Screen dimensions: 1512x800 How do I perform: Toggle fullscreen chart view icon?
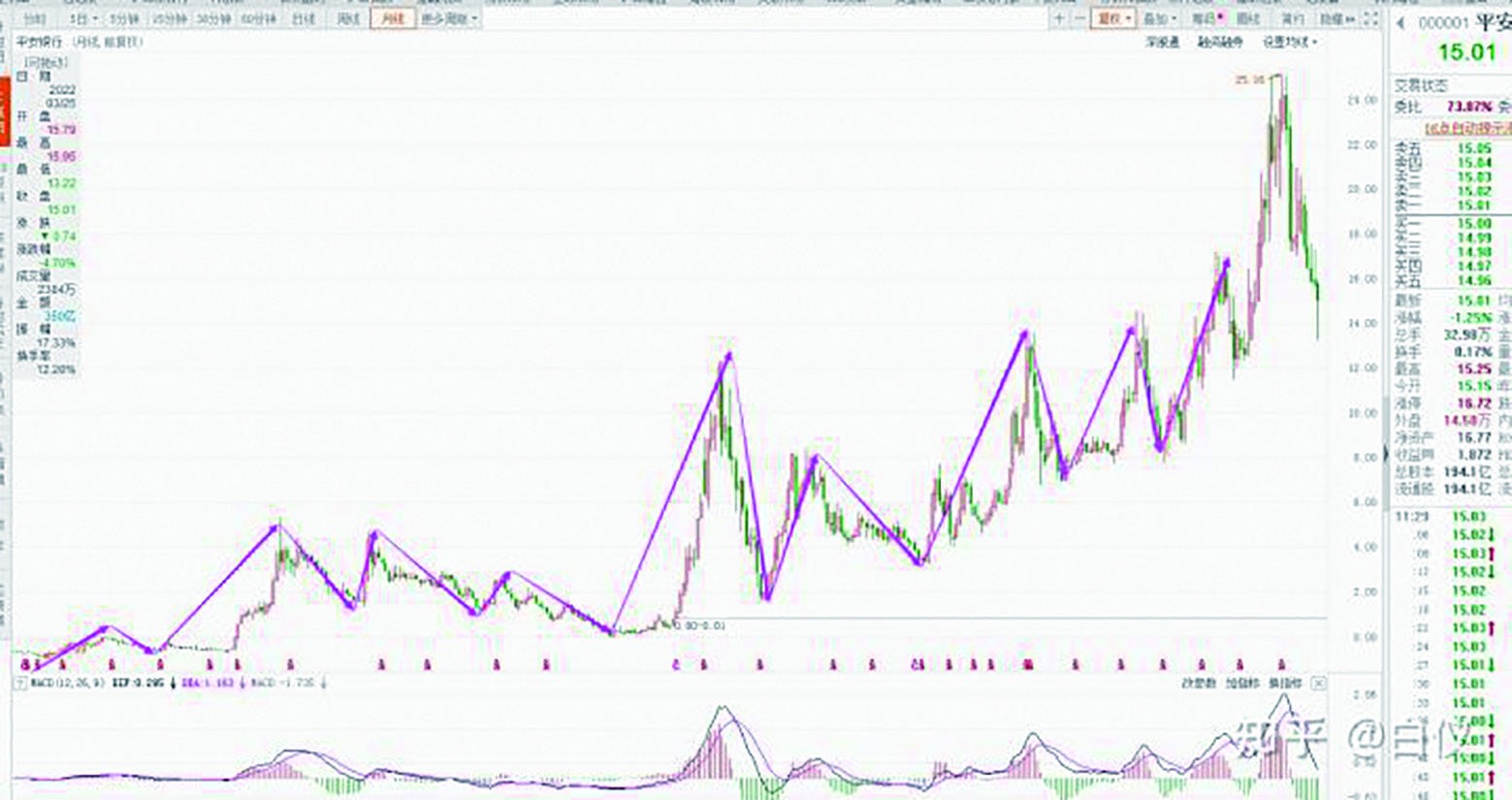click(x=1371, y=18)
